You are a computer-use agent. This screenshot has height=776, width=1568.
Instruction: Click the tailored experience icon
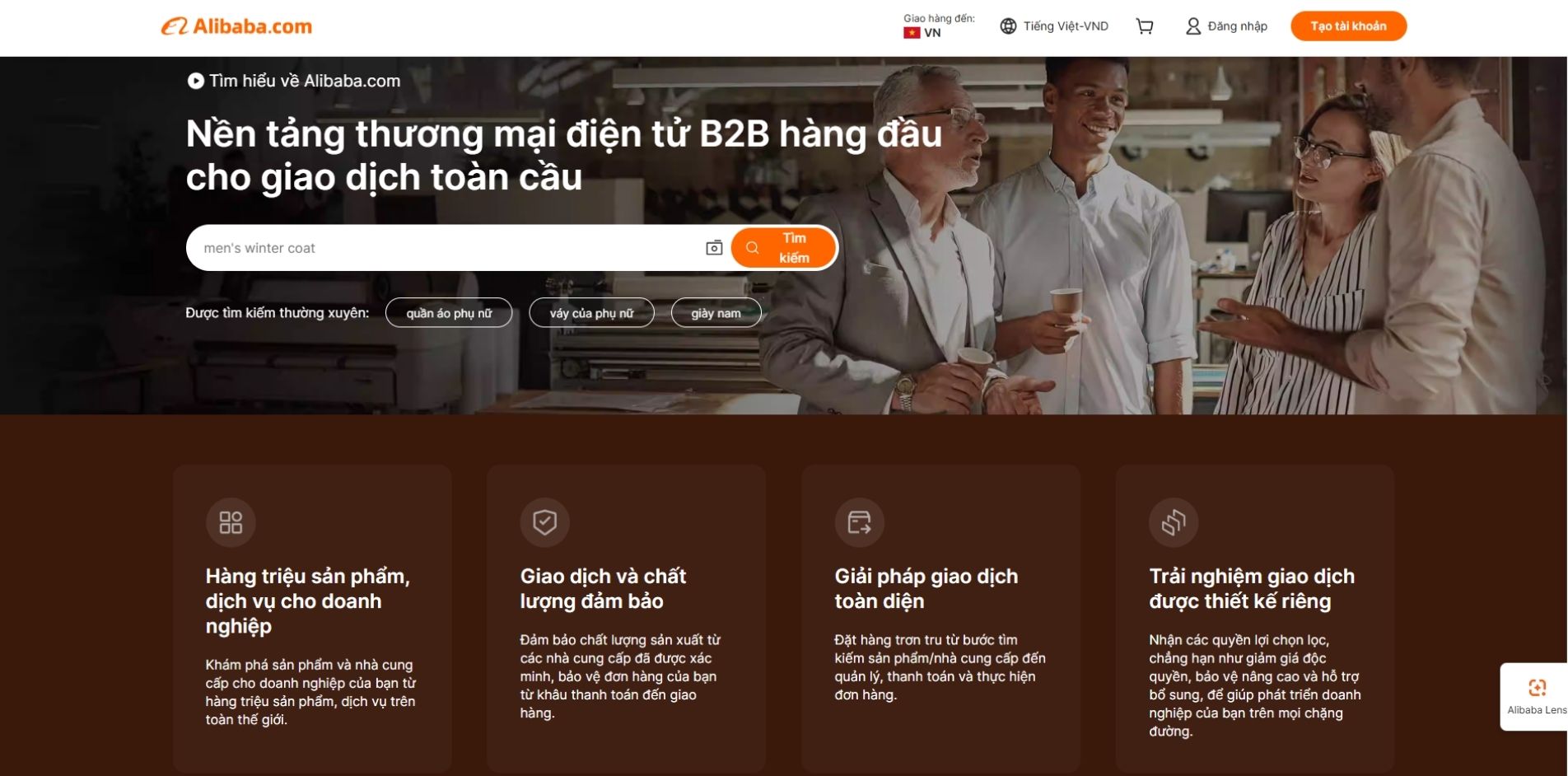(1174, 522)
